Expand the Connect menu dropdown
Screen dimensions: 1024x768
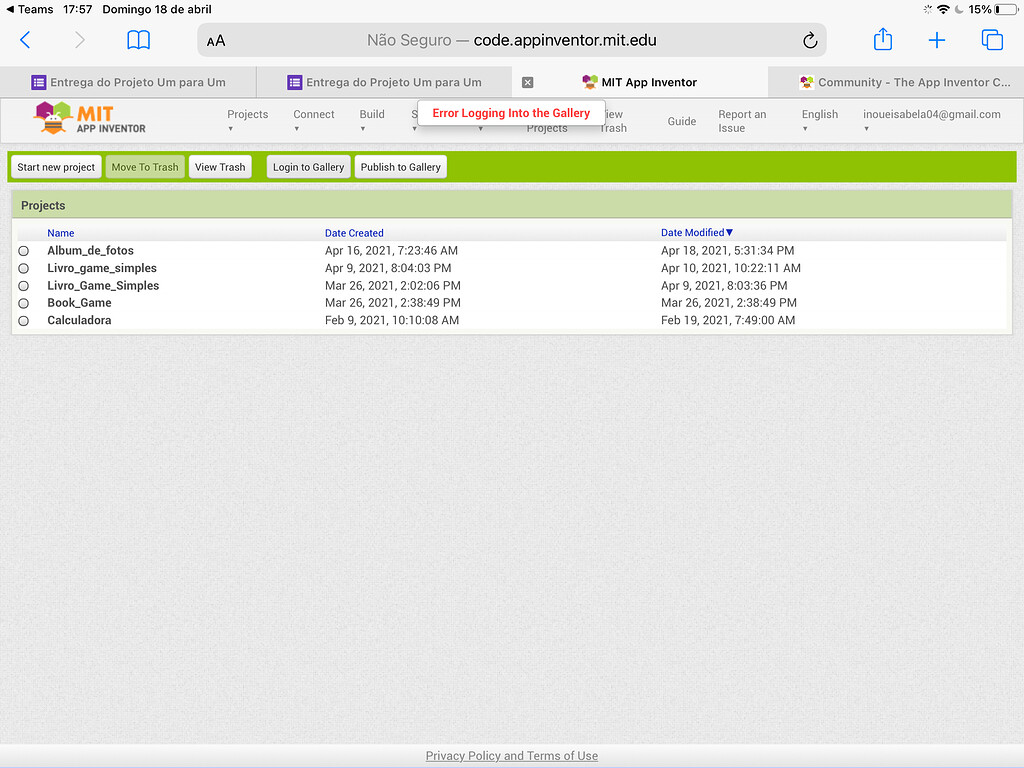(313, 120)
